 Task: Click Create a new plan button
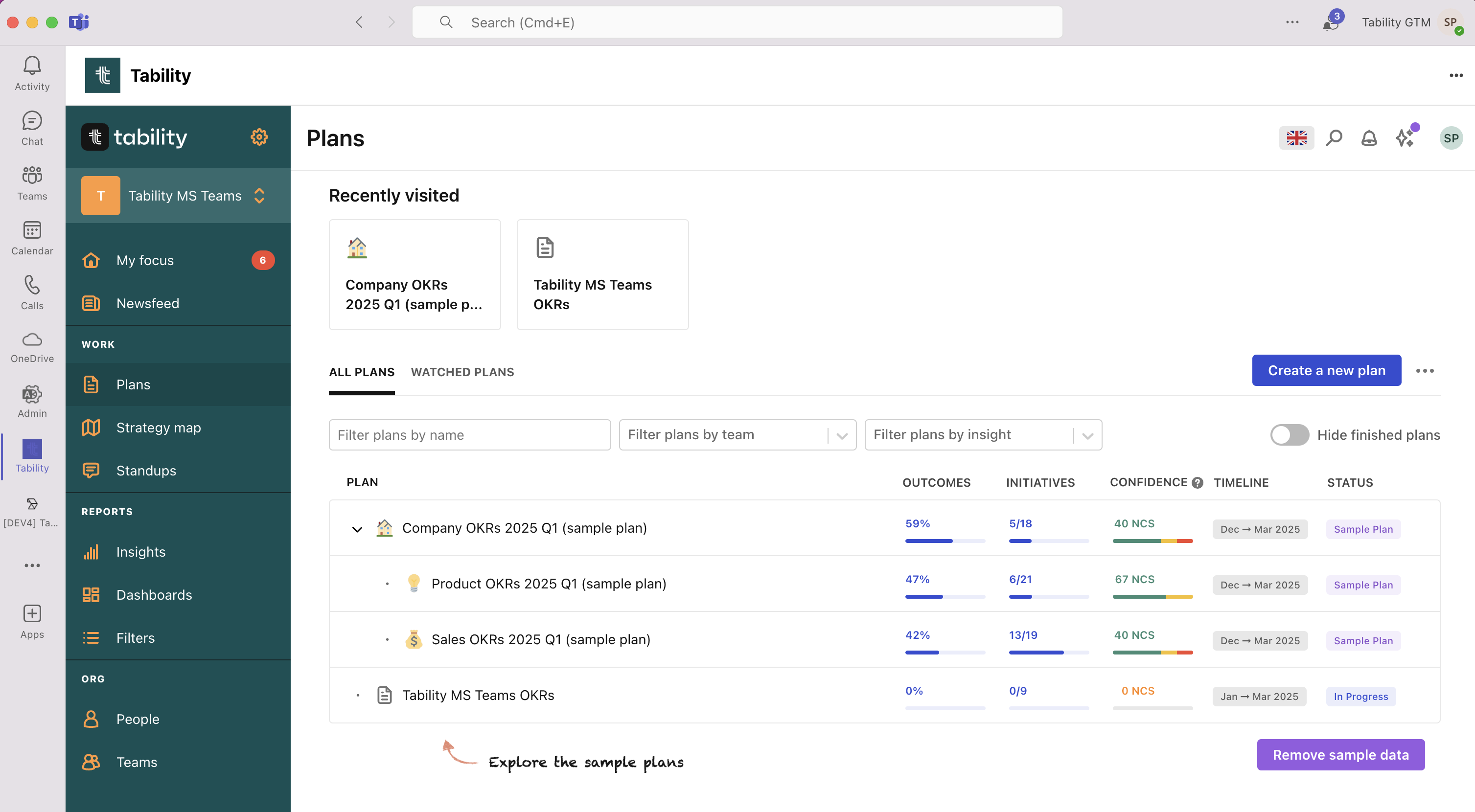pos(1326,370)
